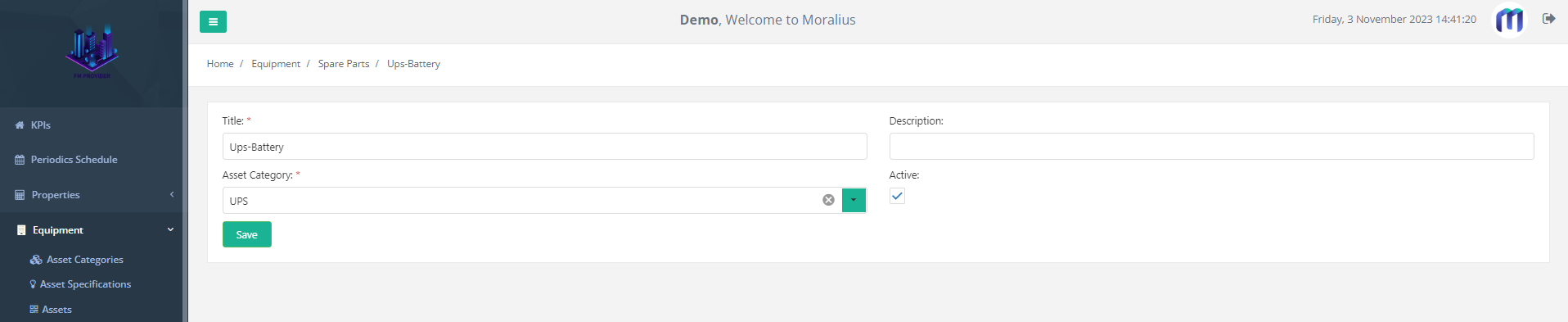
Task: Click the Asset Categories cubes icon
Action: point(36,260)
